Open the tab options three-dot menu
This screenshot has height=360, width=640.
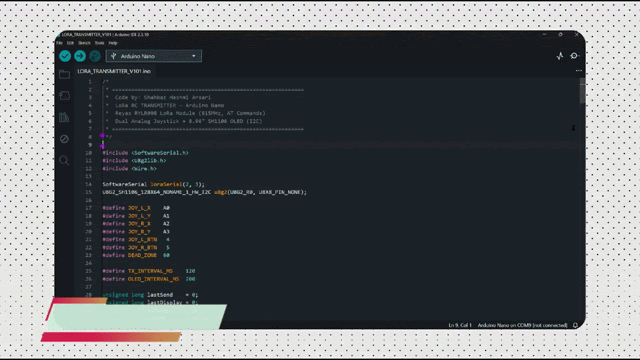pos(579,71)
